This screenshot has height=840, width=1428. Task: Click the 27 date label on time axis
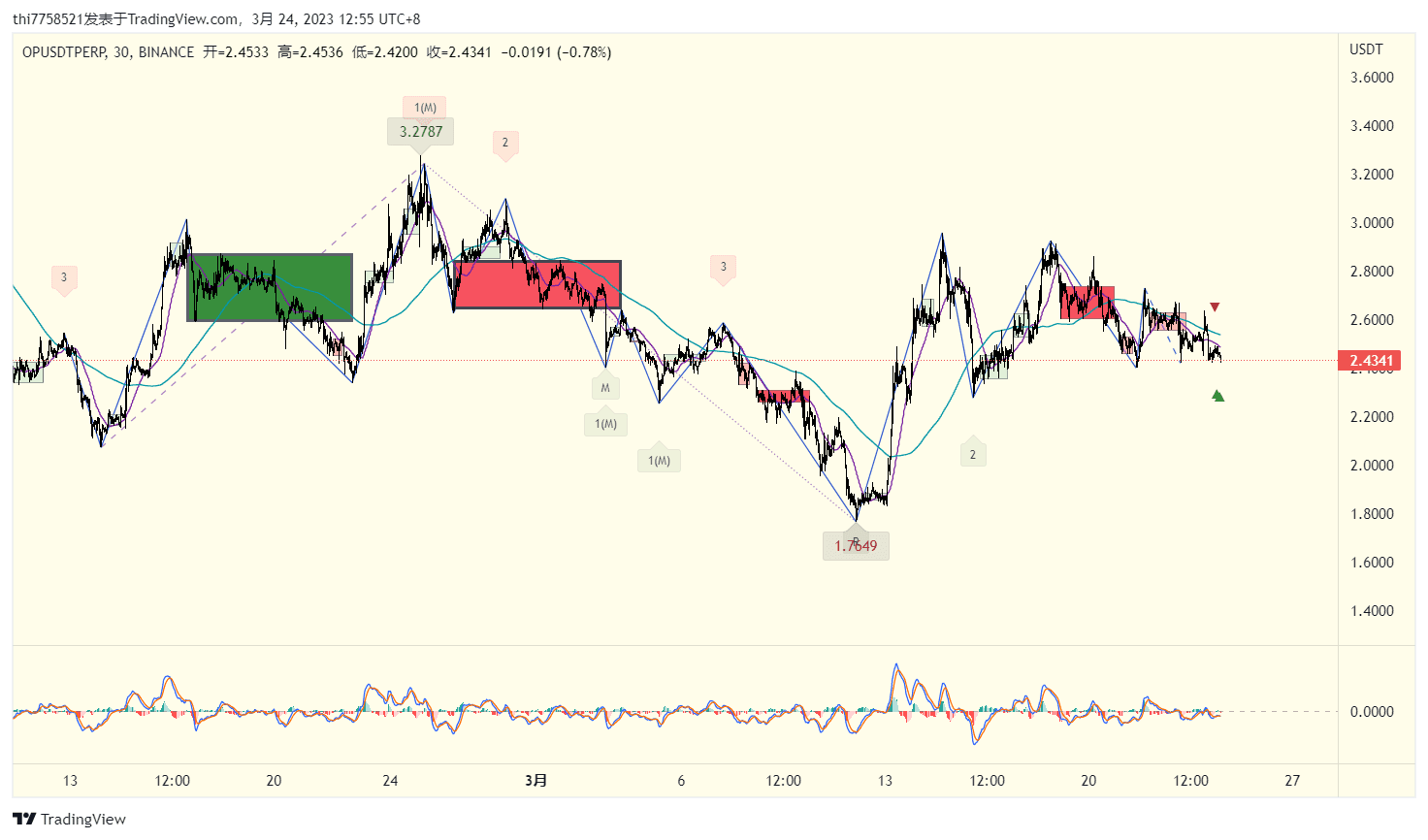1292,781
